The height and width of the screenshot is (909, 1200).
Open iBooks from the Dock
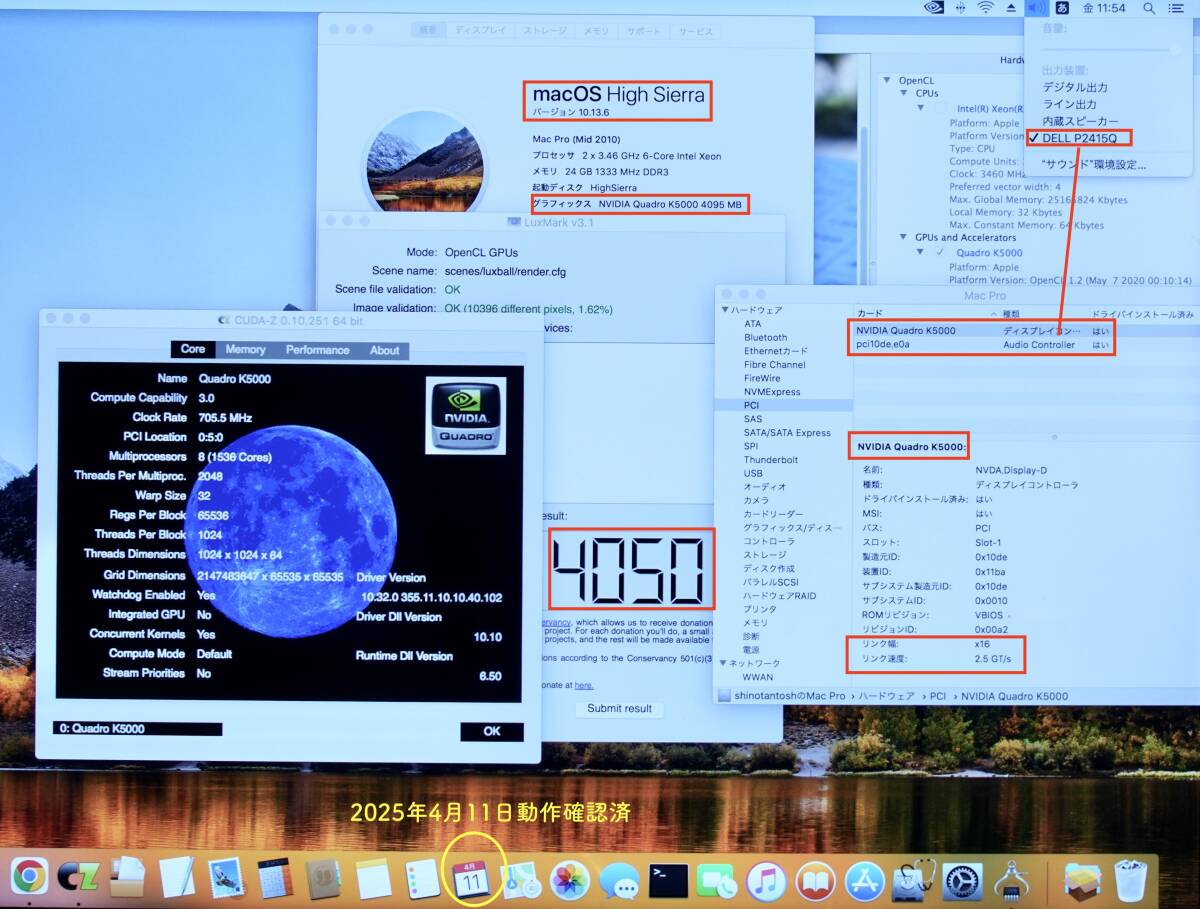pyautogui.click(x=815, y=880)
